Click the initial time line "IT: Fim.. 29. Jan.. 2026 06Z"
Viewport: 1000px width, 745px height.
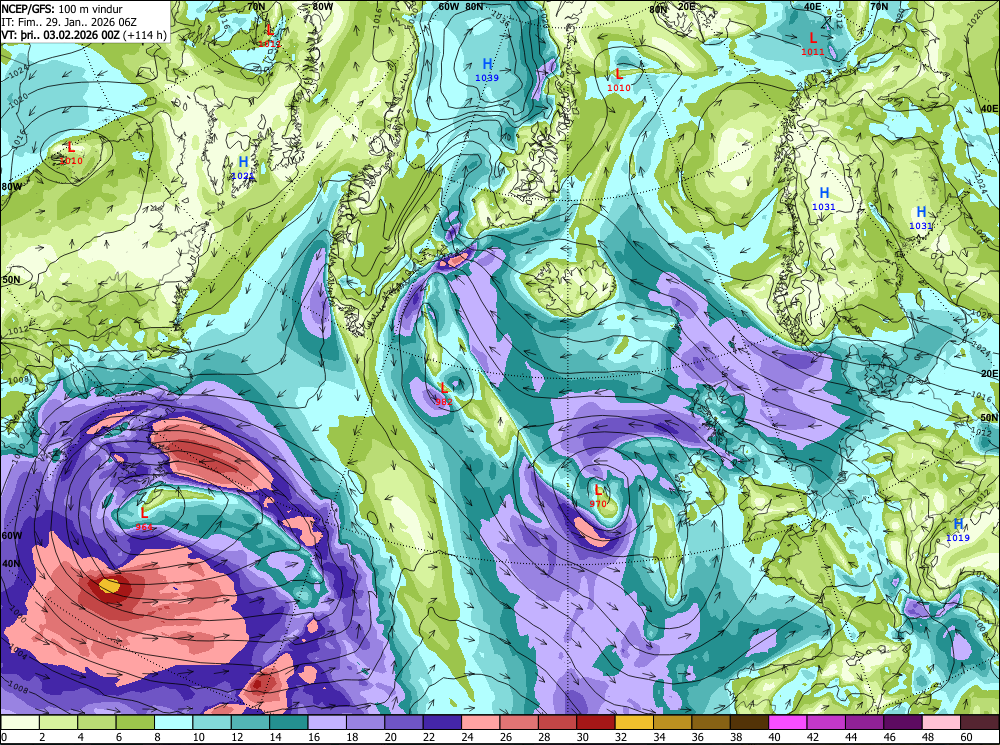pos(69,22)
